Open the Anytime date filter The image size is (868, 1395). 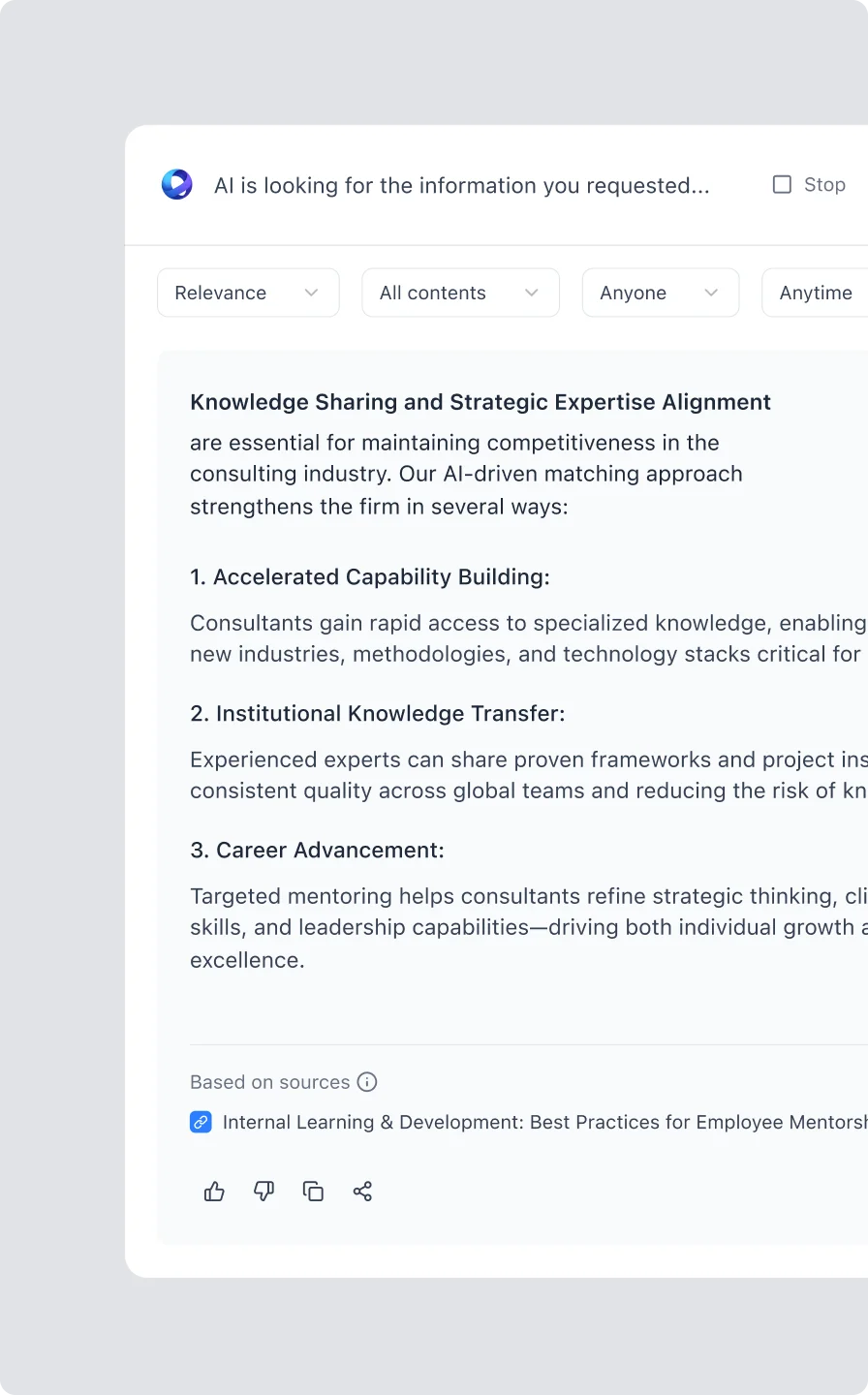click(x=815, y=293)
